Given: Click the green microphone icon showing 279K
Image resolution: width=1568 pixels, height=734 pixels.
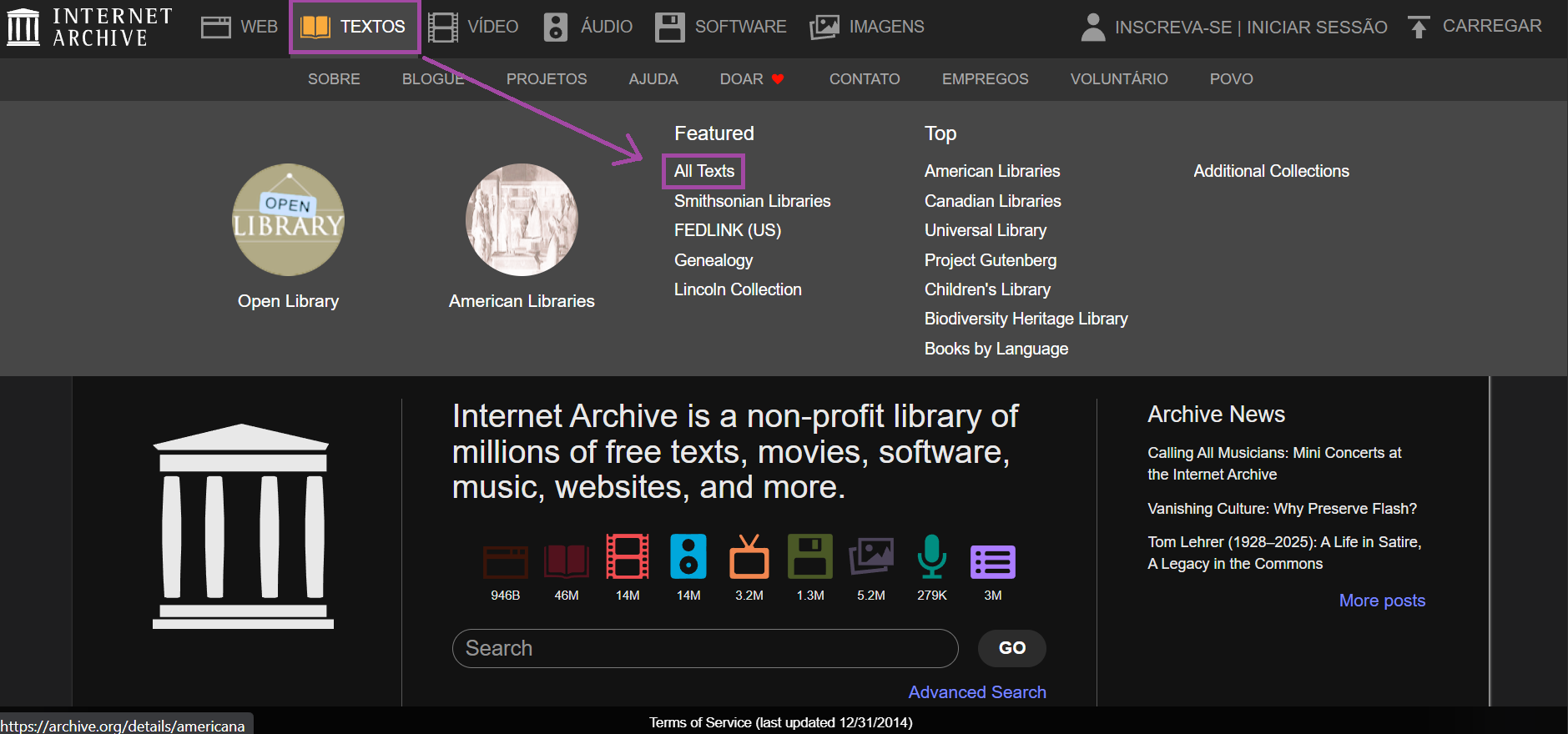Looking at the screenshot, I should pyautogui.click(x=932, y=556).
